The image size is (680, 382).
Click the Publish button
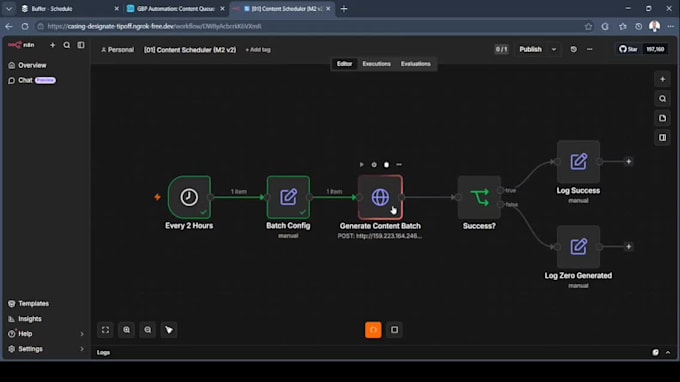pos(530,49)
